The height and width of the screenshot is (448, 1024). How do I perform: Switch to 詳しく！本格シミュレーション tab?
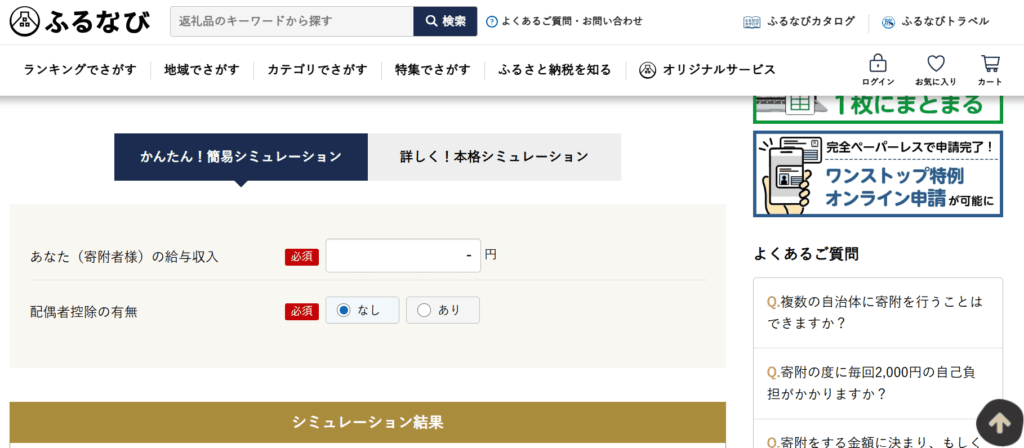pos(494,157)
